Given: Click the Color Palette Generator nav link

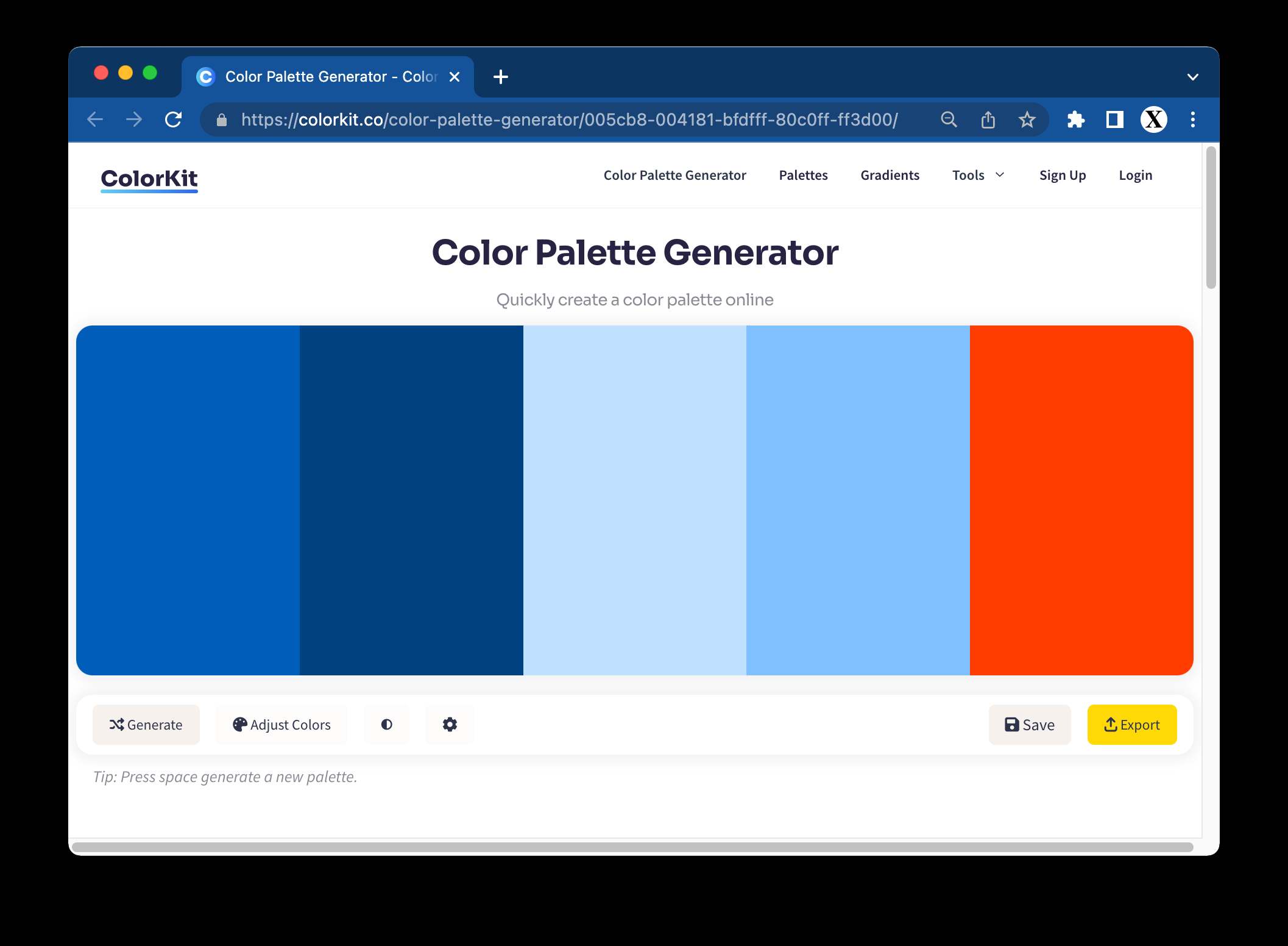Looking at the screenshot, I should click(x=675, y=175).
